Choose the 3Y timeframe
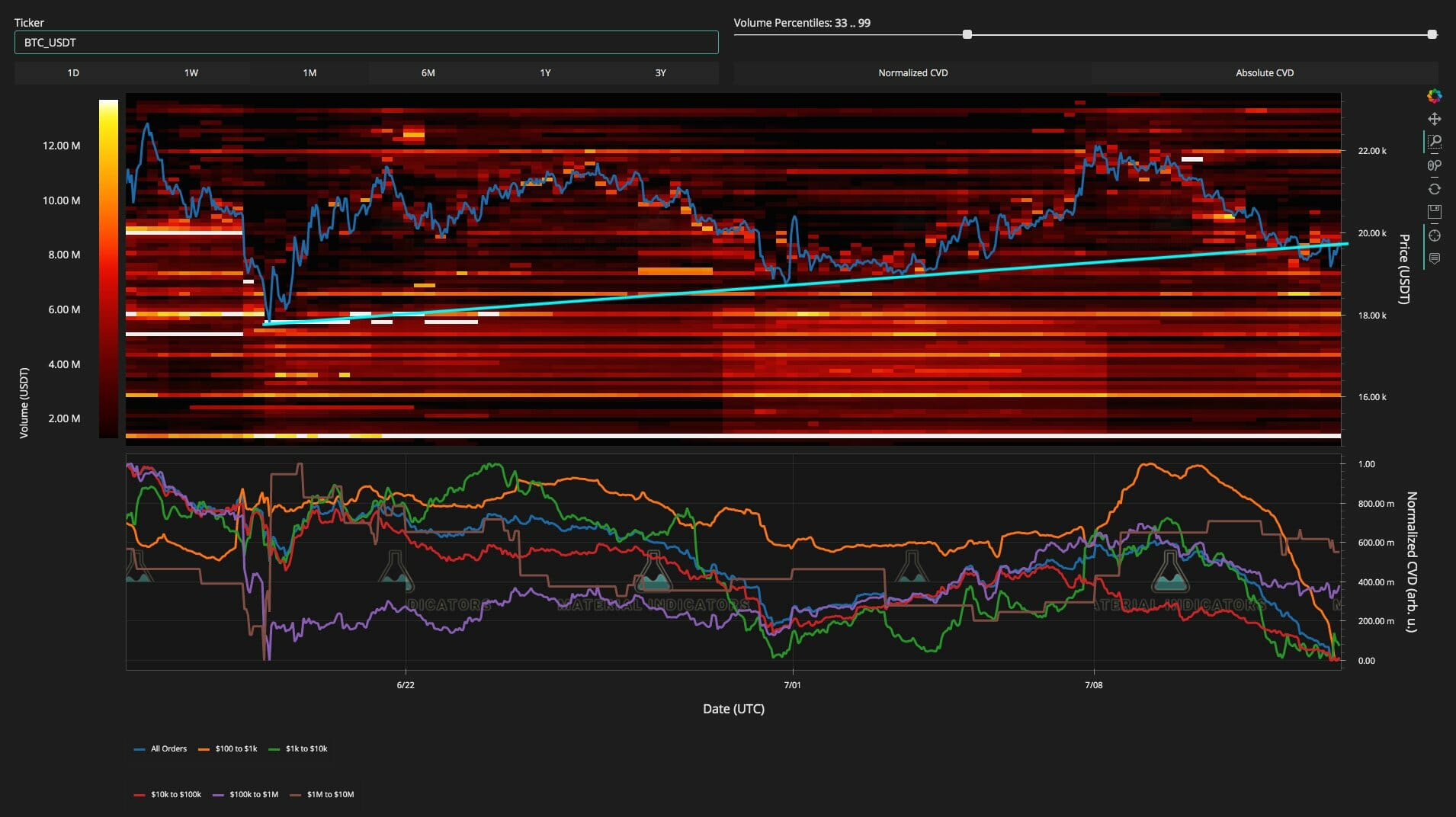Screen dimensions: 1456x817 (x=661, y=72)
